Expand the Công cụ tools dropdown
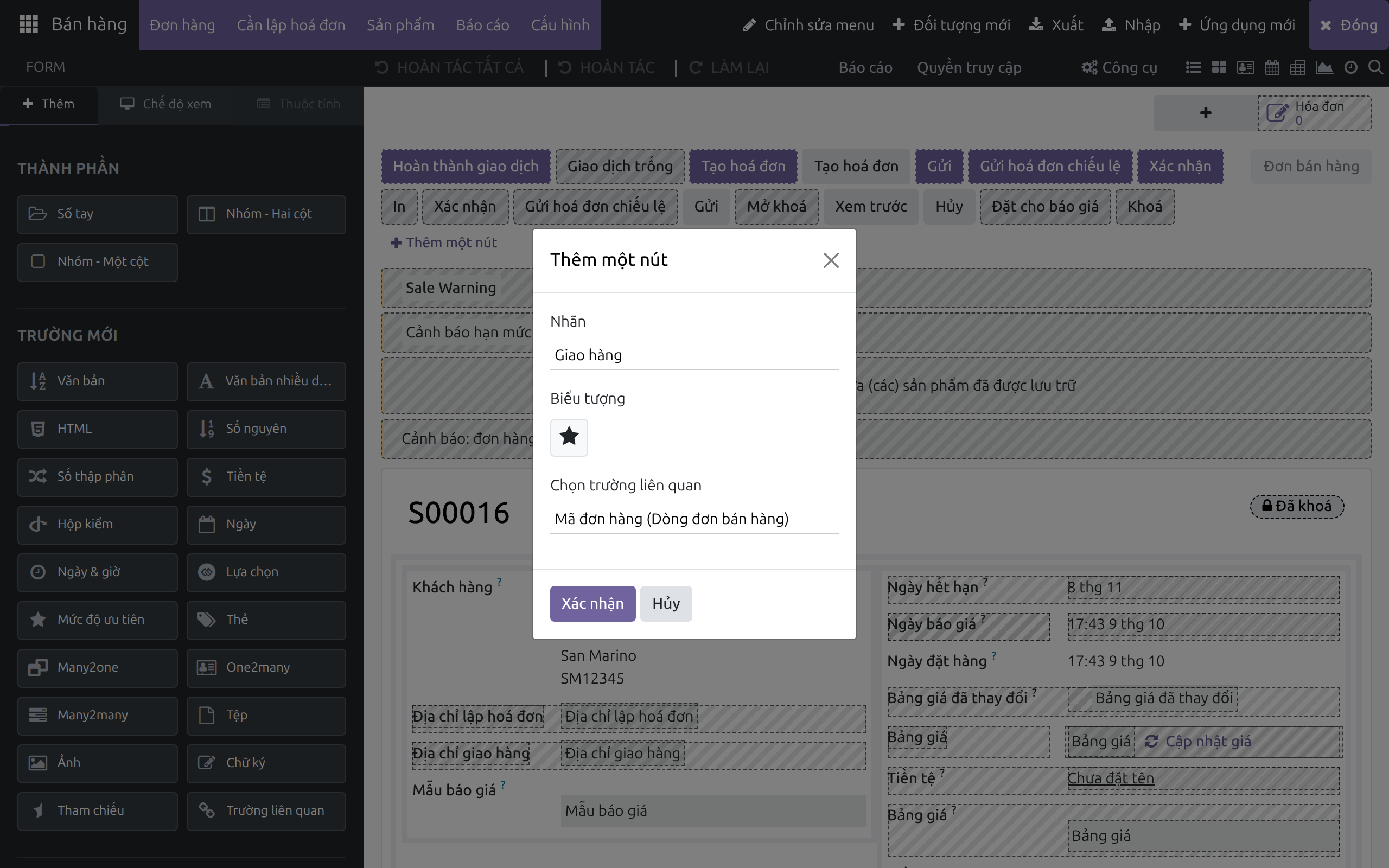The width and height of the screenshot is (1389, 868). click(1119, 68)
